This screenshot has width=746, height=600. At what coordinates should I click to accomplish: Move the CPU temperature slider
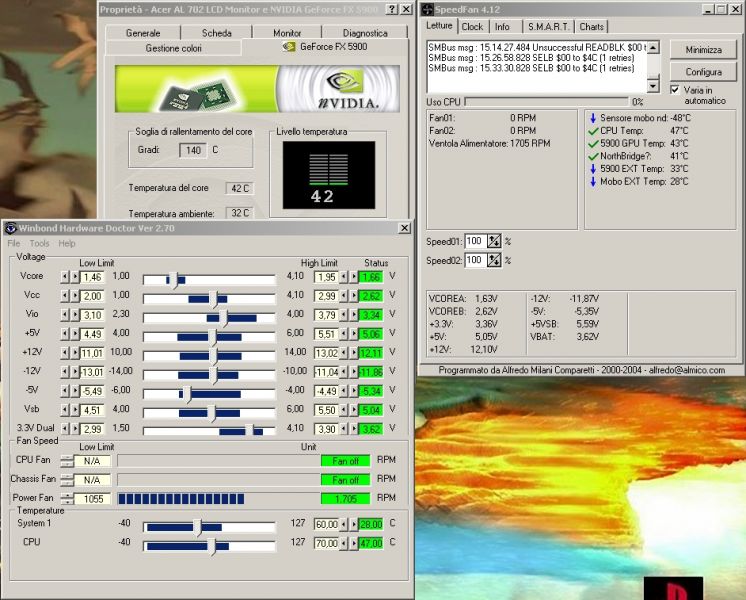(211, 546)
